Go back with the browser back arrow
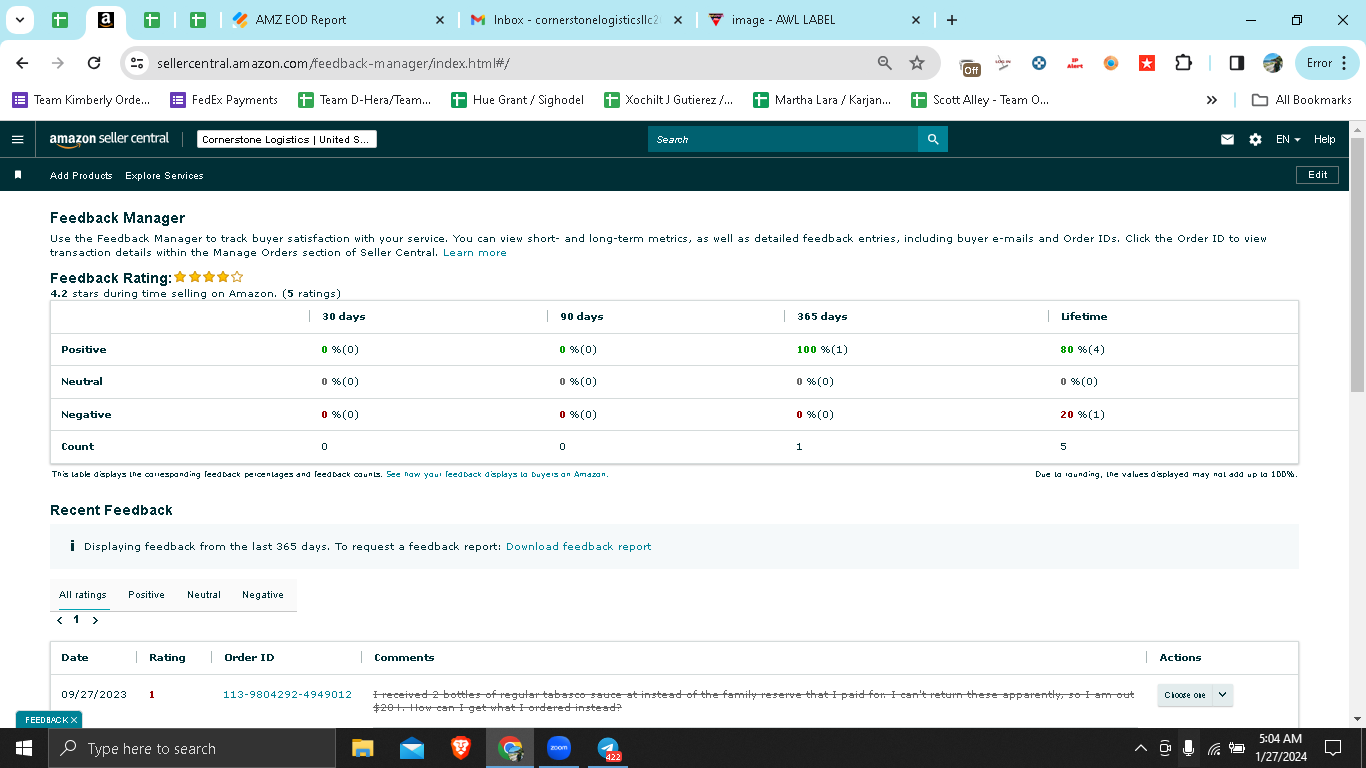Screen dimensions: 1366x768 point(22,63)
